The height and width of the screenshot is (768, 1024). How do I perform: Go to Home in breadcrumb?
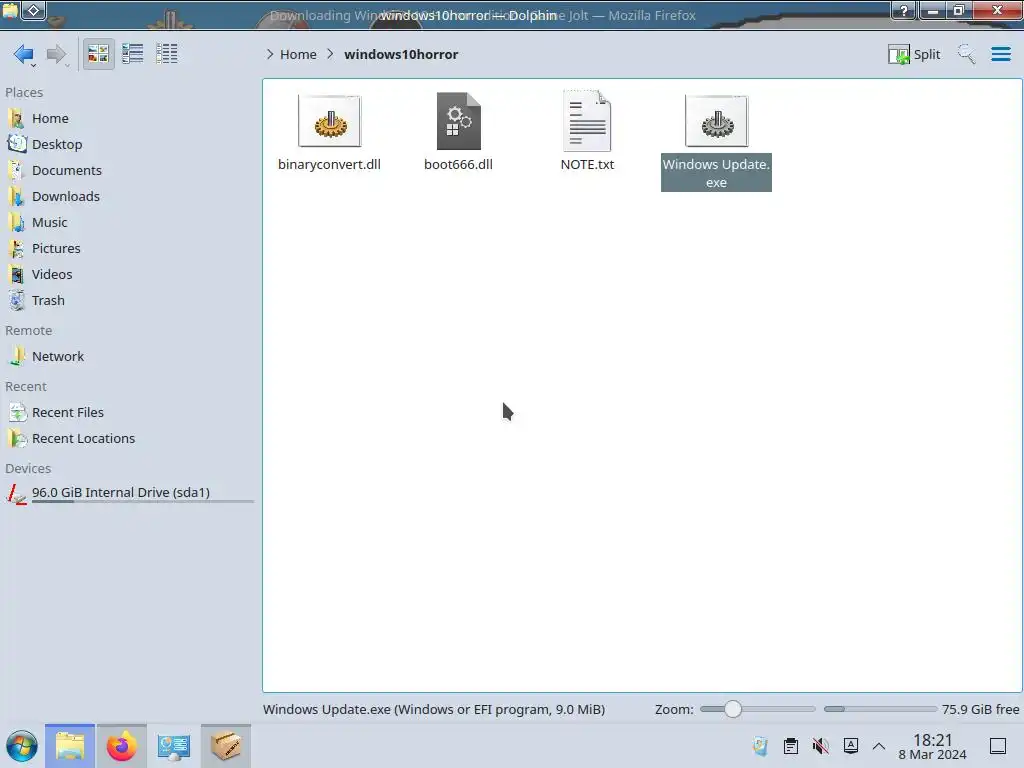298,54
